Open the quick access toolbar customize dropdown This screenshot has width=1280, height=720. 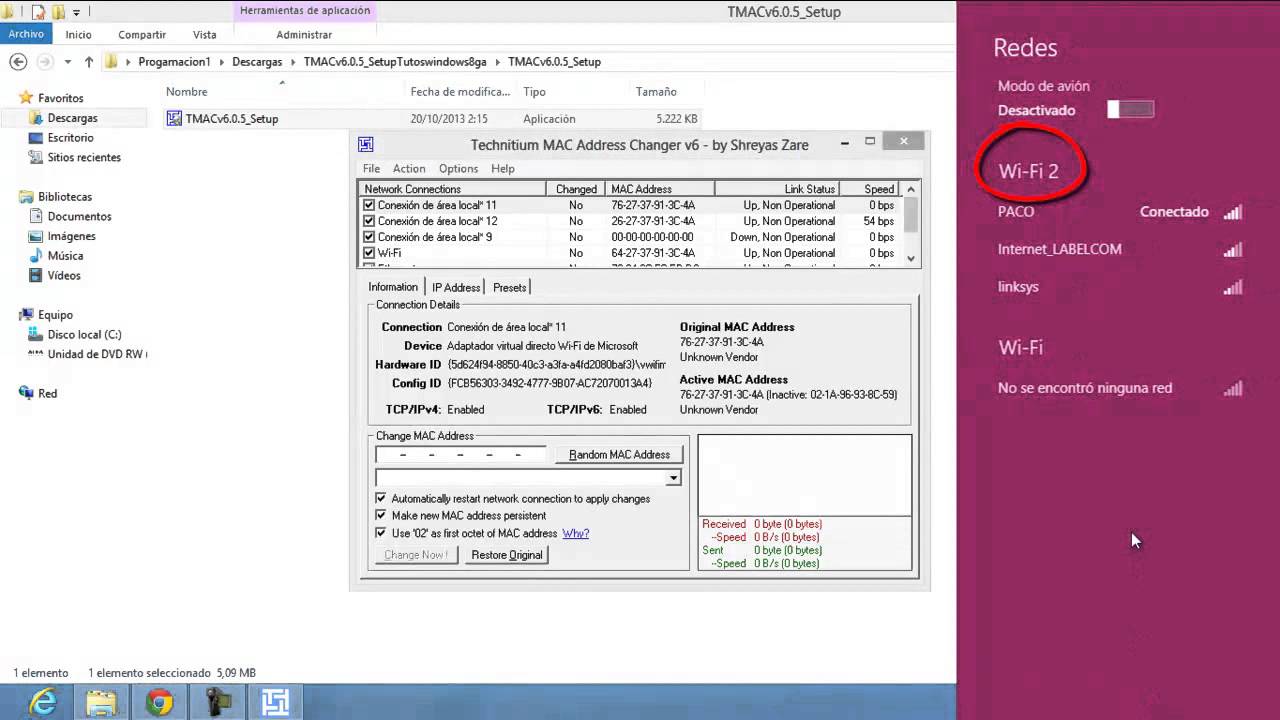[x=77, y=12]
